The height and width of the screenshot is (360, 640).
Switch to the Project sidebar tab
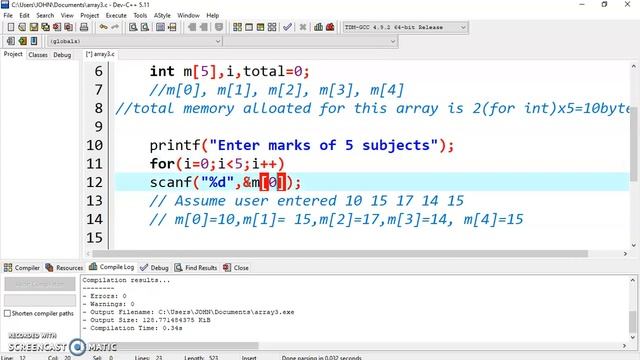pyautogui.click(x=13, y=54)
